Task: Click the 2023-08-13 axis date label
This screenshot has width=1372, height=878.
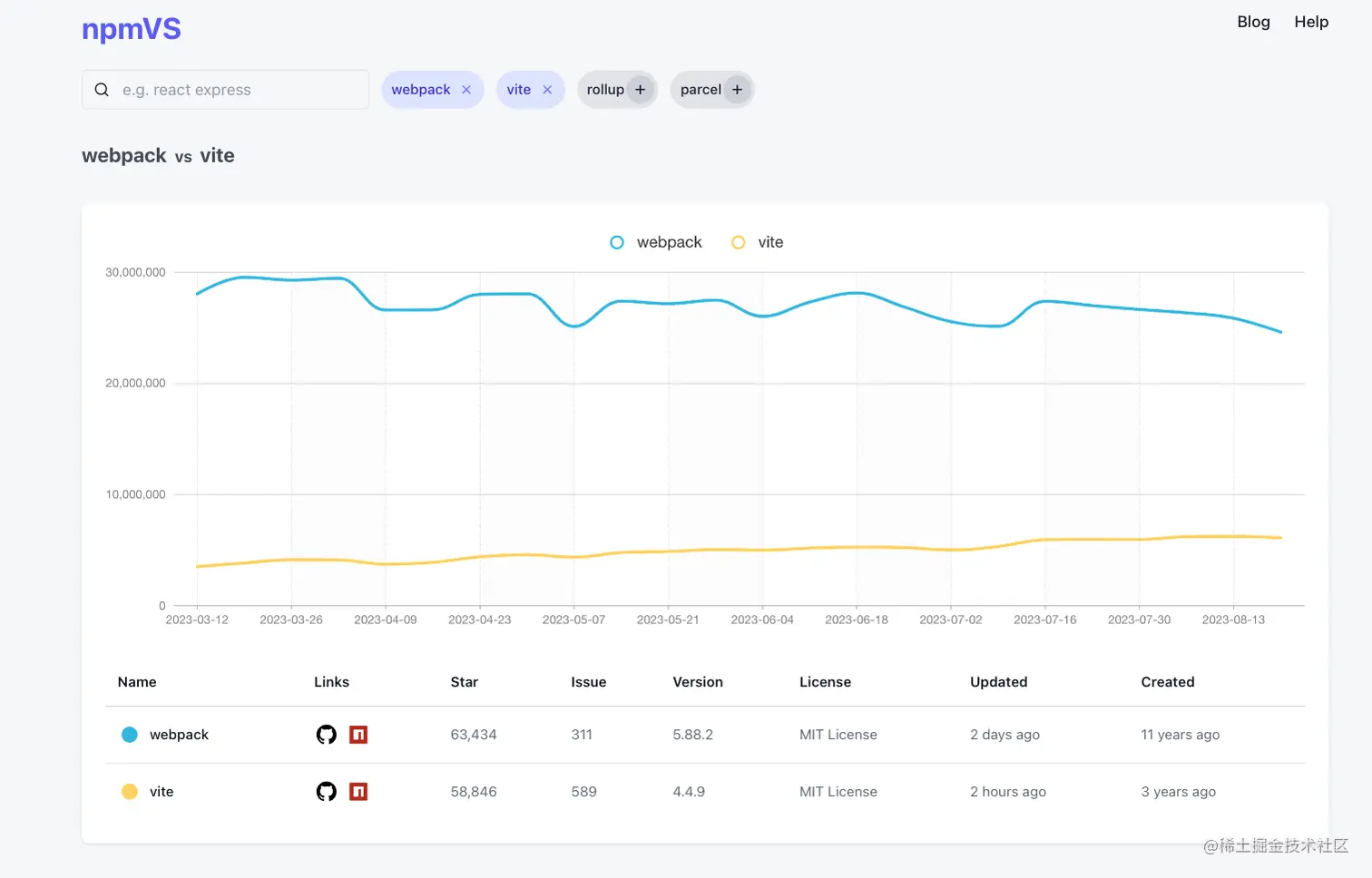Action: (x=1233, y=619)
